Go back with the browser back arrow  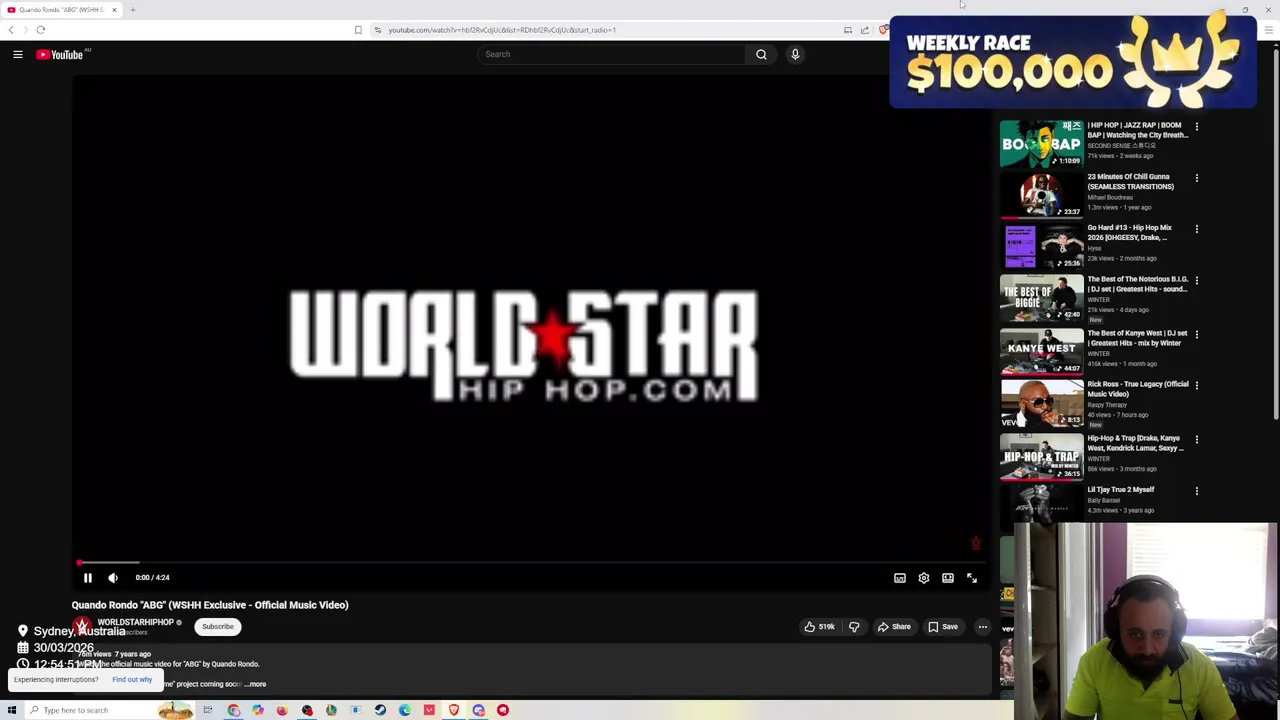[11, 30]
